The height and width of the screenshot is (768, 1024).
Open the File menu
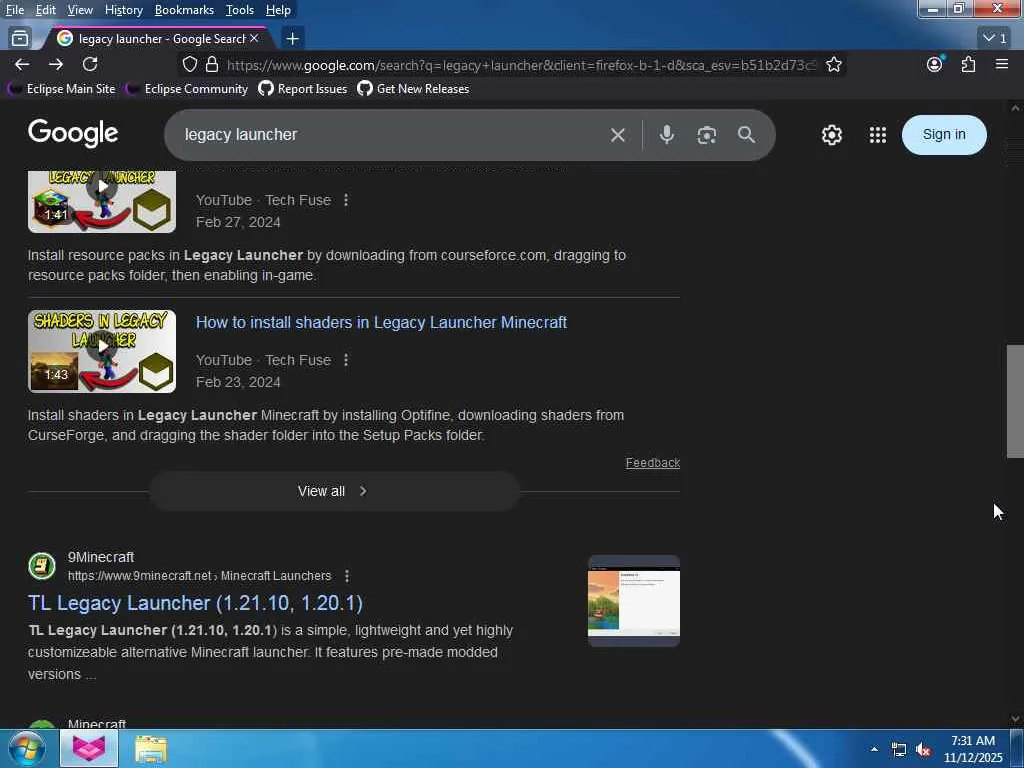tap(14, 10)
